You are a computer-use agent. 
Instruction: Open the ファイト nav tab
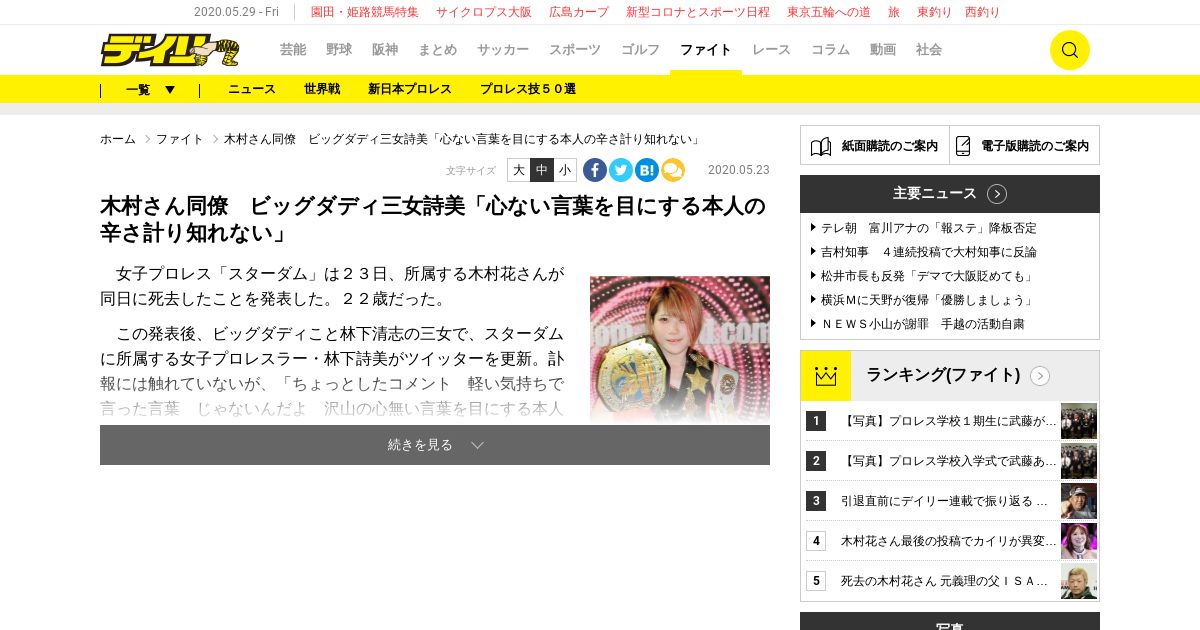pyautogui.click(x=706, y=50)
